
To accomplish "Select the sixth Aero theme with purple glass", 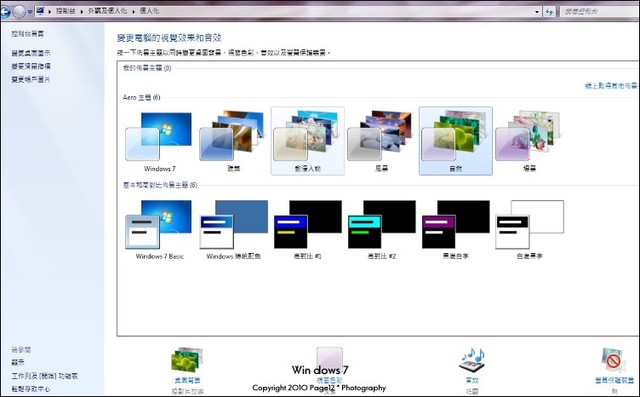I will coord(529,141).
